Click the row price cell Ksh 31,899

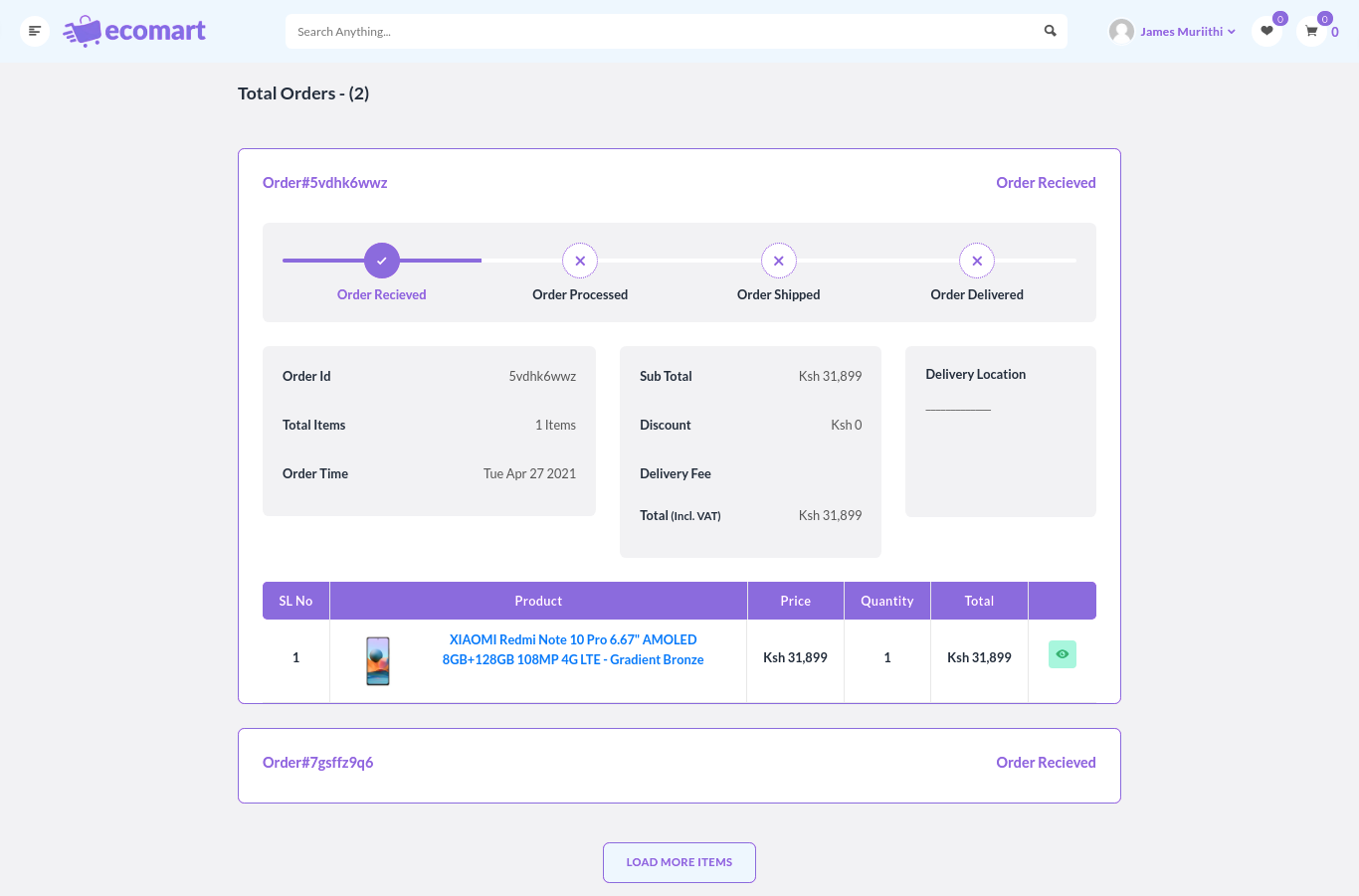coord(795,657)
